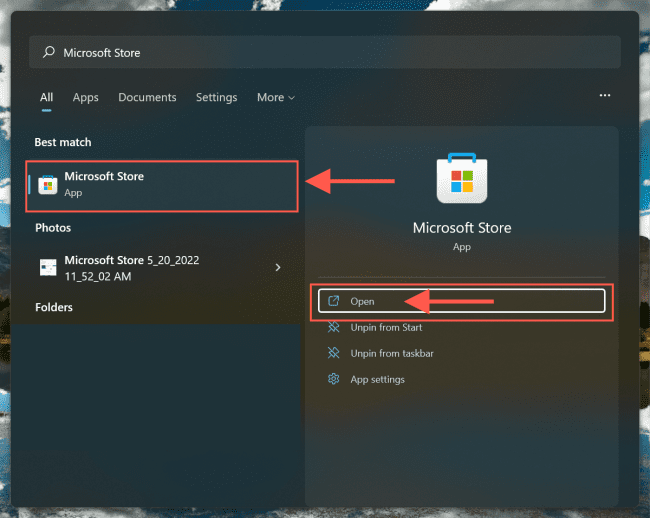Screen dimensions: 650x518
Task: Choose Unpin from taskbar text
Action: tap(392, 353)
